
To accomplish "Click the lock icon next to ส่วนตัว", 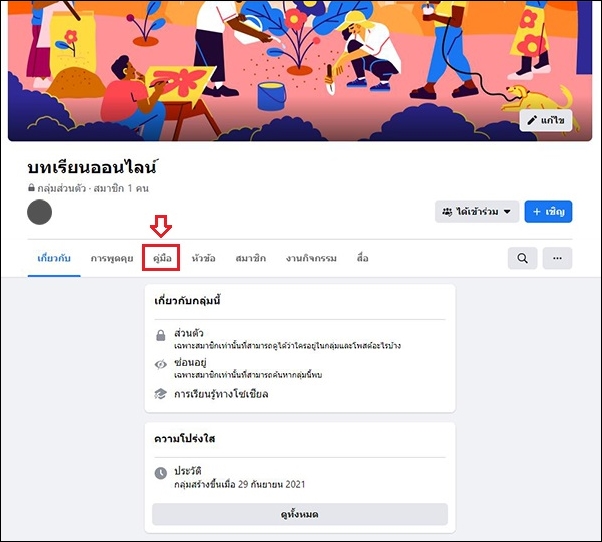I will click(160, 335).
